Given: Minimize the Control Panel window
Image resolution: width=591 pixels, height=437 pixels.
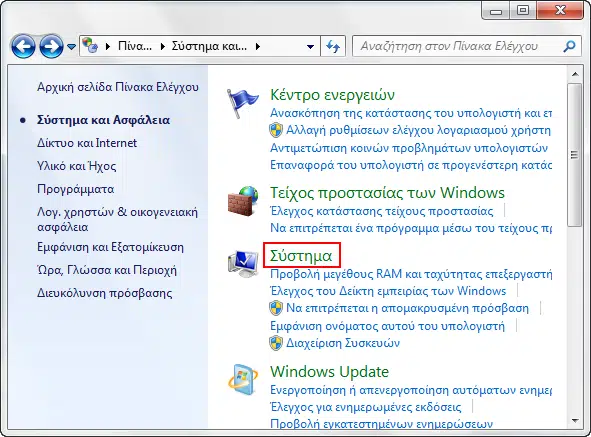Looking at the screenshot, I should pos(496,11).
